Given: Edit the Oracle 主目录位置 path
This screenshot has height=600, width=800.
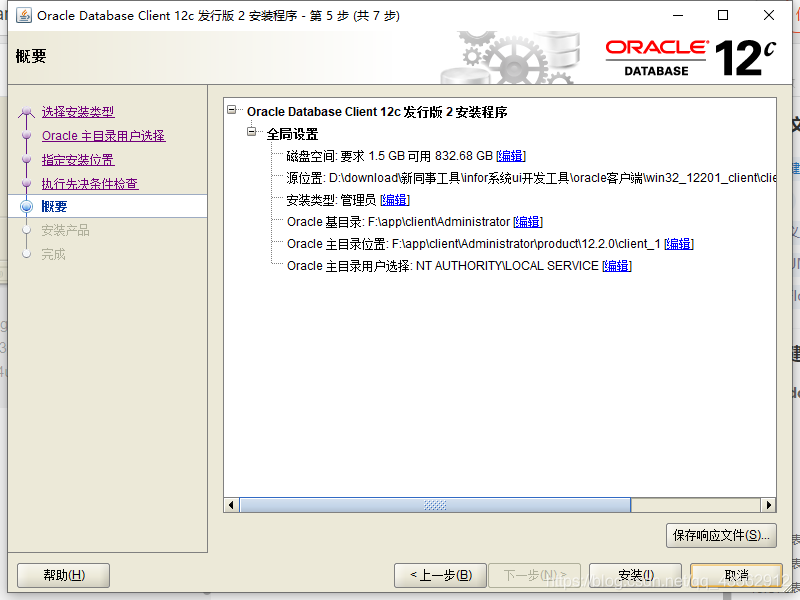Looking at the screenshot, I should click(x=679, y=243).
